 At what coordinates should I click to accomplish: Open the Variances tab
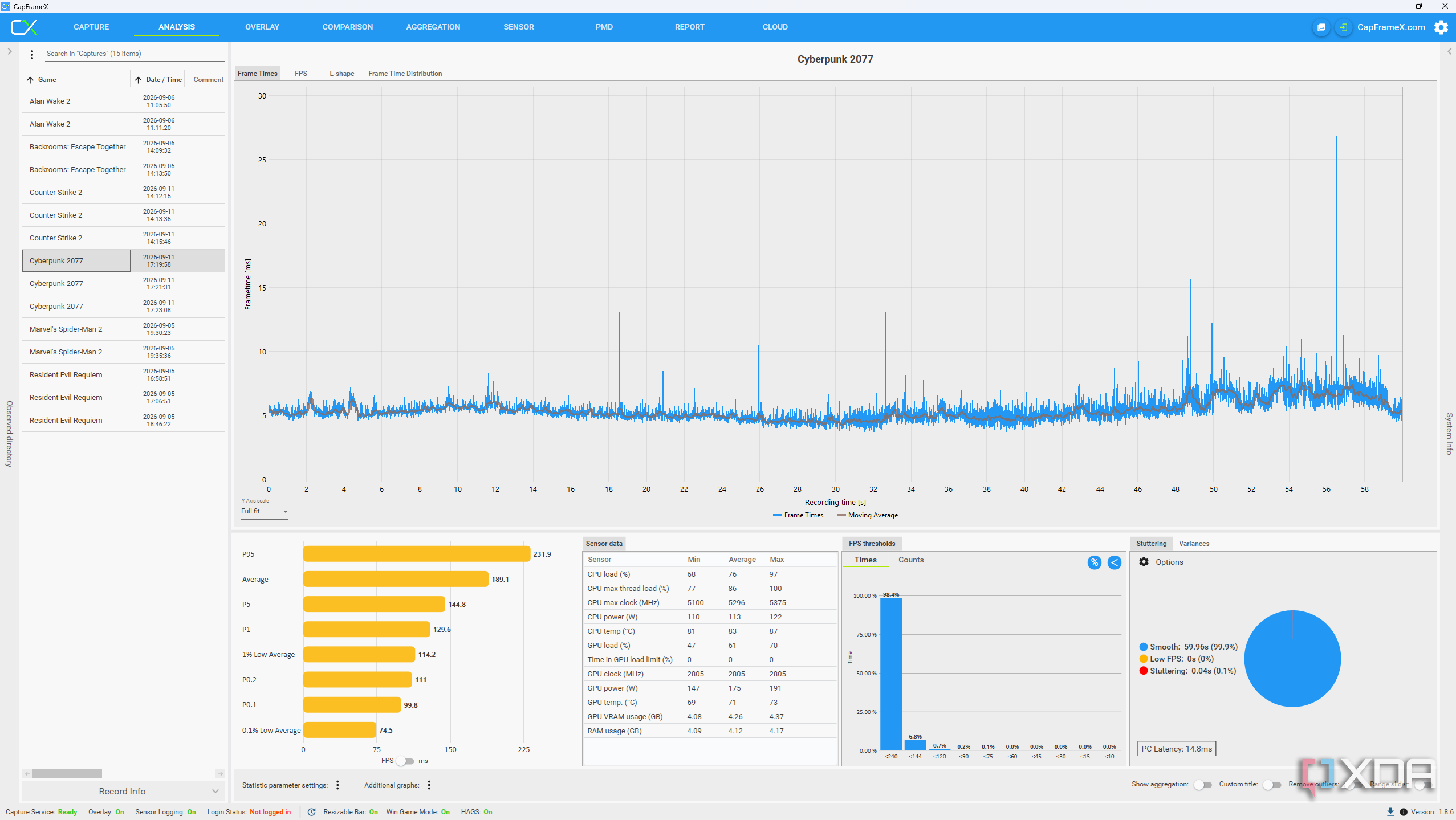[1194, 544]
